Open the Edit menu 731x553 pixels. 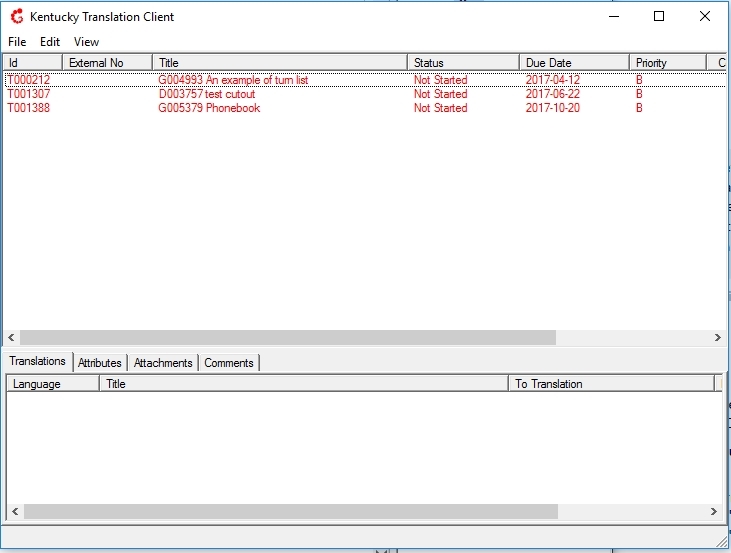50,42
